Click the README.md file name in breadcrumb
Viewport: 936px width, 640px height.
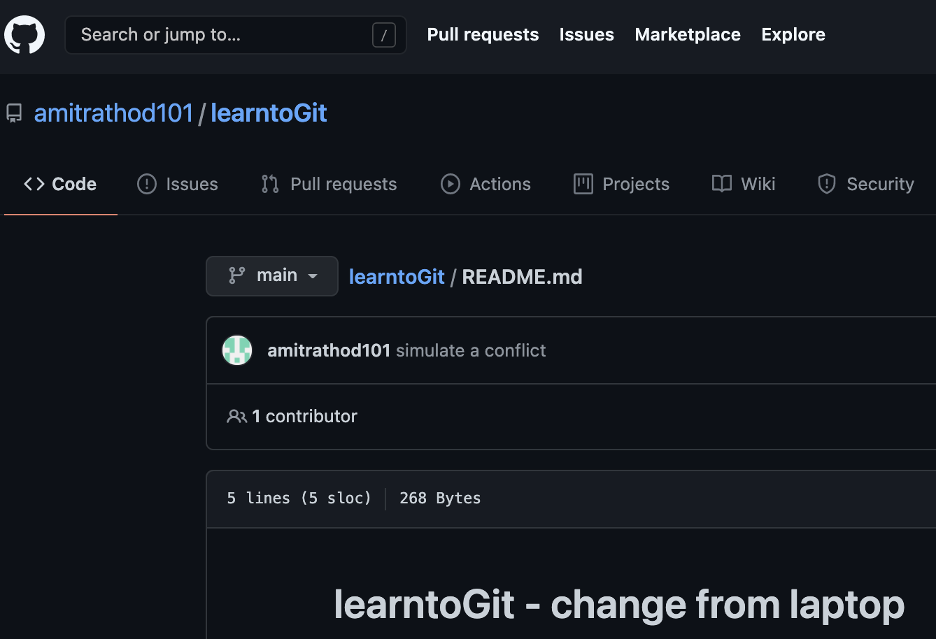point(522,277)
